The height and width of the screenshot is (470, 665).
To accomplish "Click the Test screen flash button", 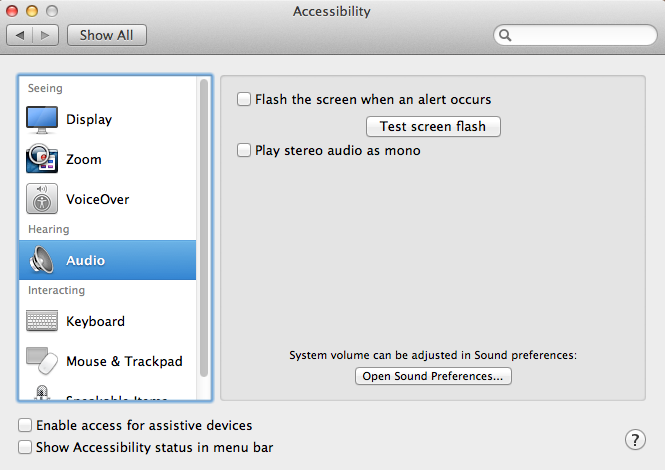I will click(x=433, y=126).
